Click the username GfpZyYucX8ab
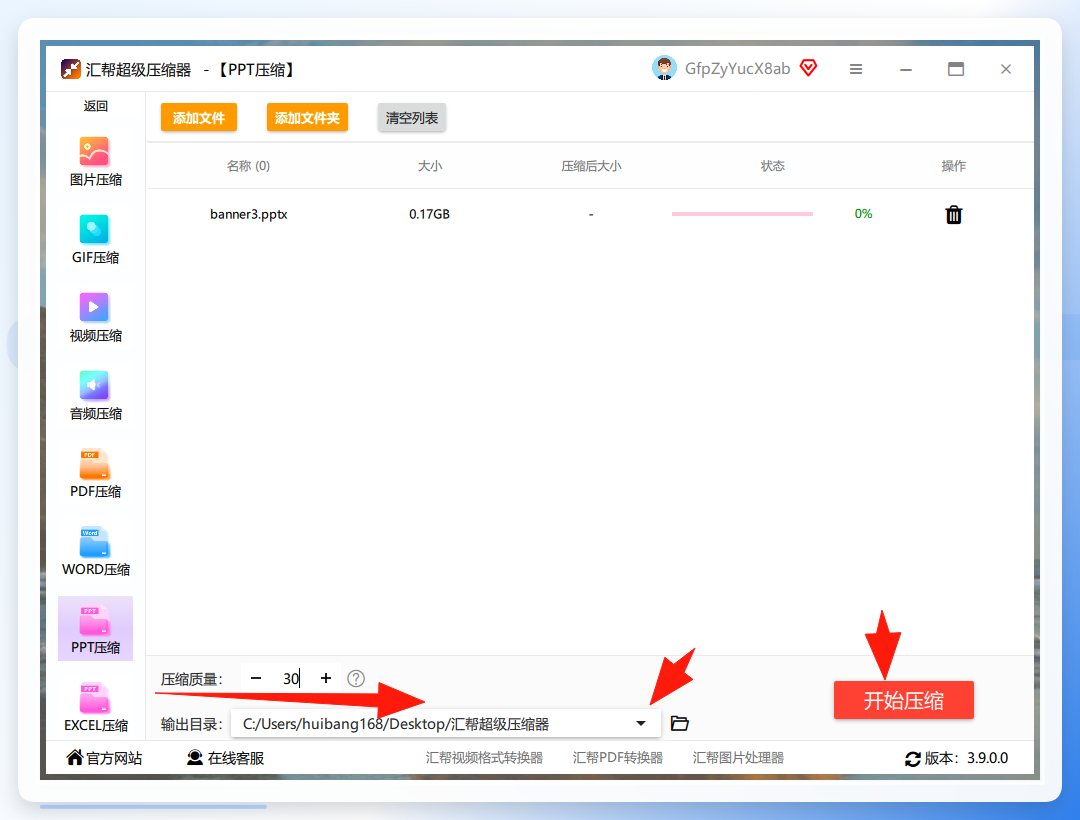This screenshot has width=1080, height=820. 737,69
